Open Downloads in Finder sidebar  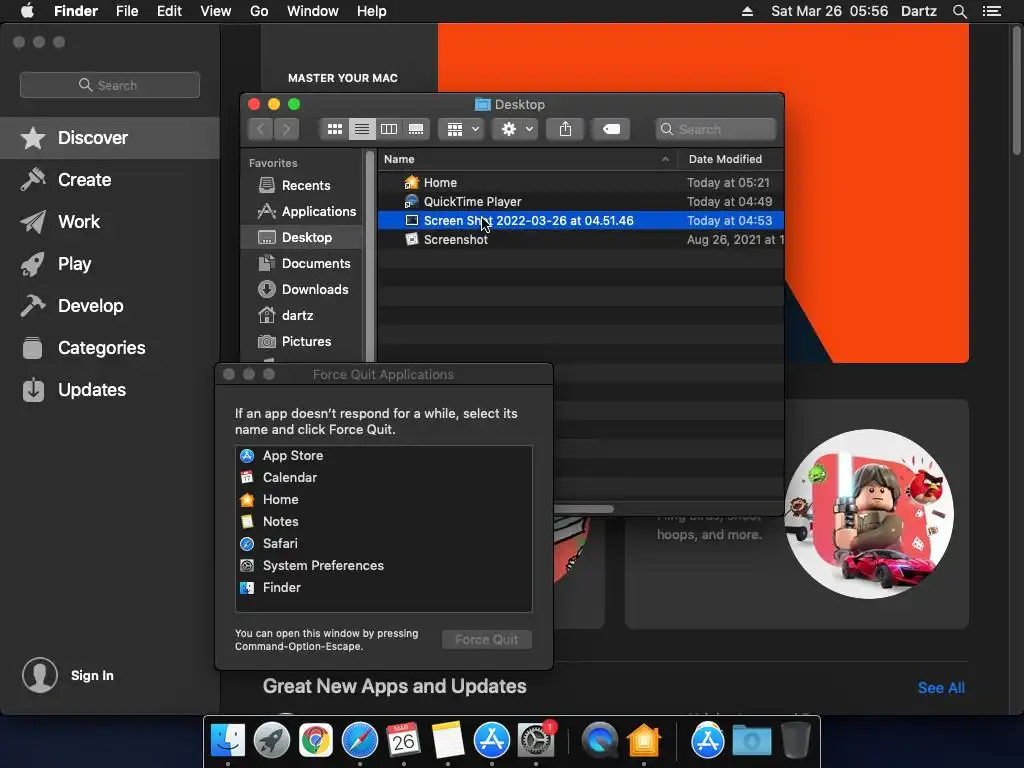301,289
